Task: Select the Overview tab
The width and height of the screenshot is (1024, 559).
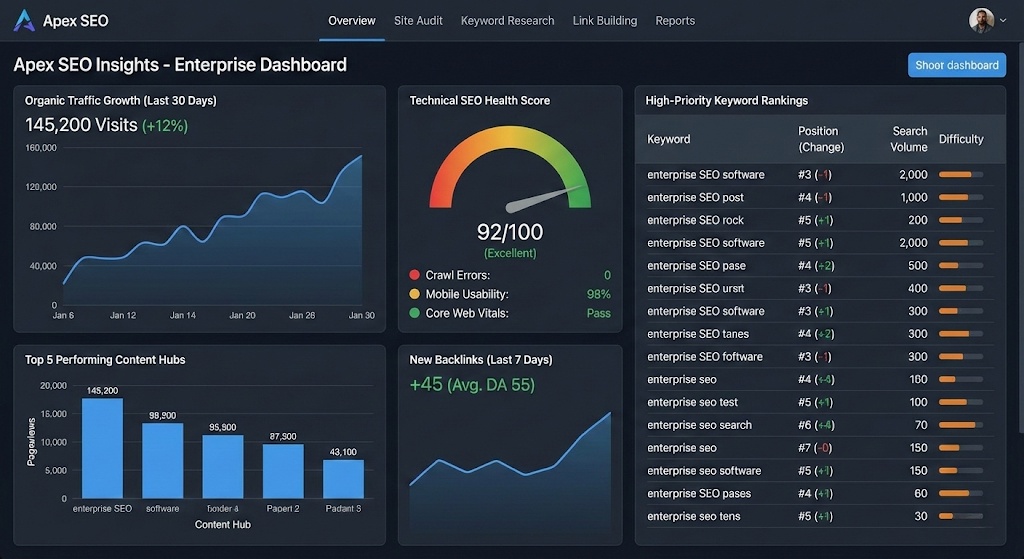Action: (352, 20)
